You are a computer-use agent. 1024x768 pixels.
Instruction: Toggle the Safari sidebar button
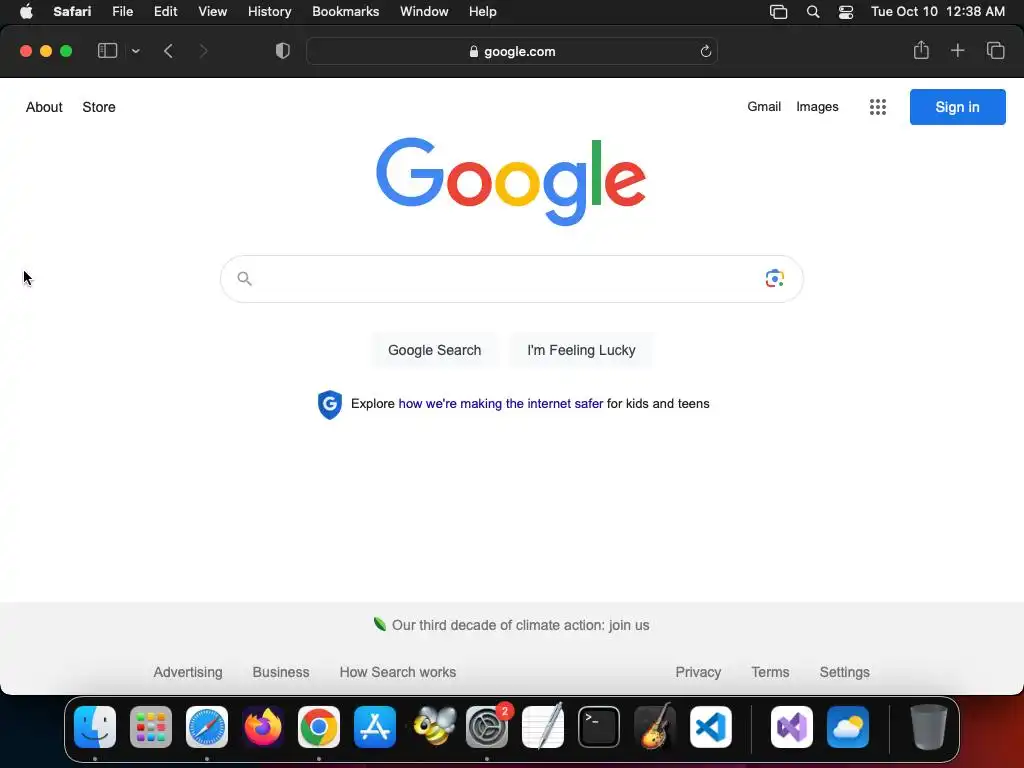(x=107, y=51)
